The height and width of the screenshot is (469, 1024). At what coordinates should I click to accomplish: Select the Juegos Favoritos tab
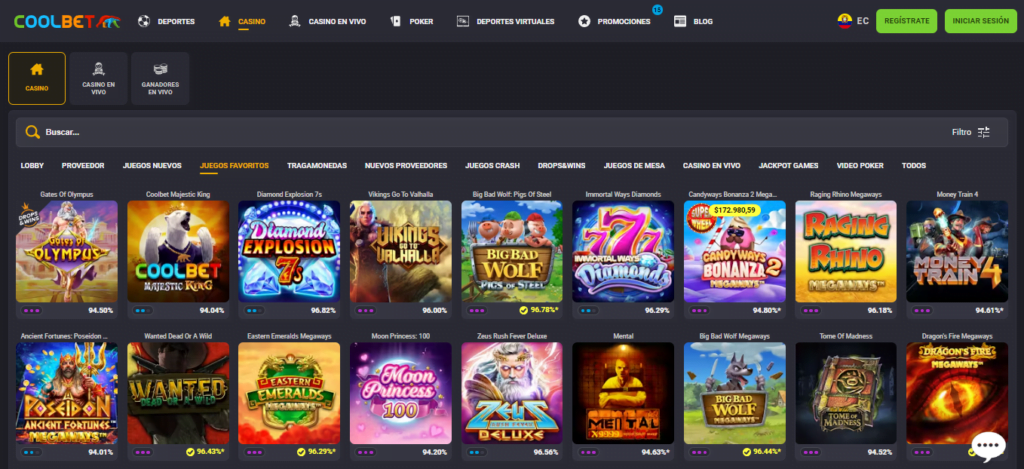tap(234, 166)
